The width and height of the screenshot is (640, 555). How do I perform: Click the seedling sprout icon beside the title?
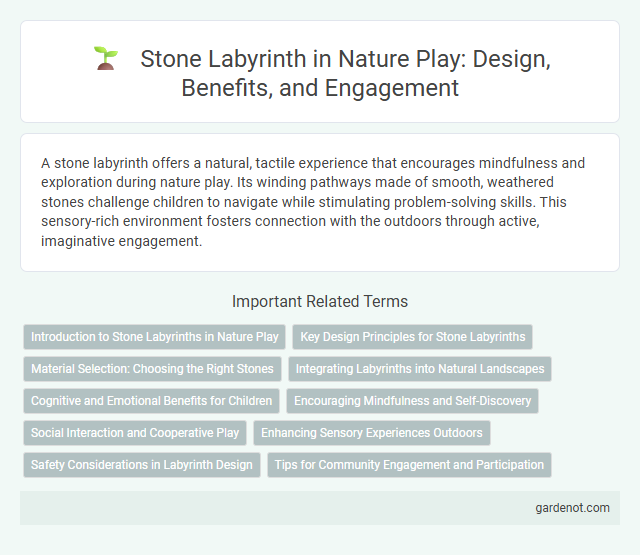coord(106,58)
